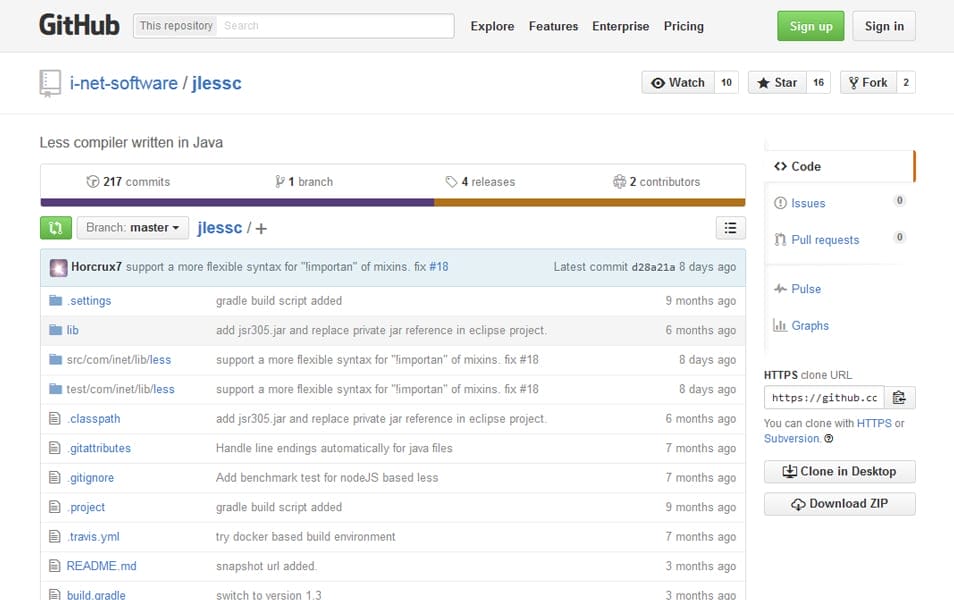Open Pricing in the top navigation
This screenshot has height=600, width=954.
tap(683, 26)
